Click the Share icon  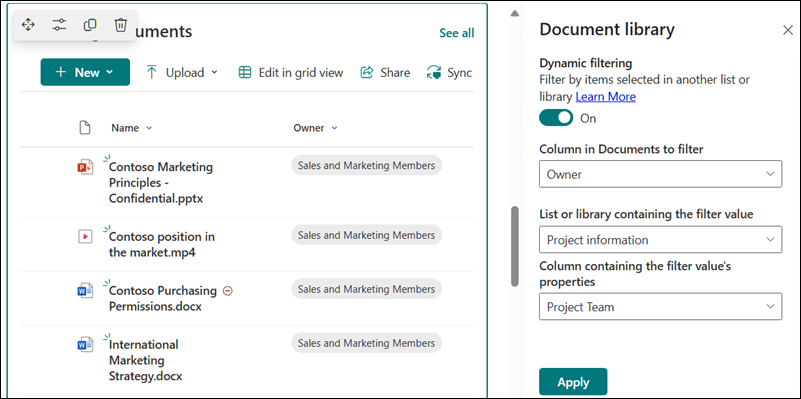(x=367, y=73)
